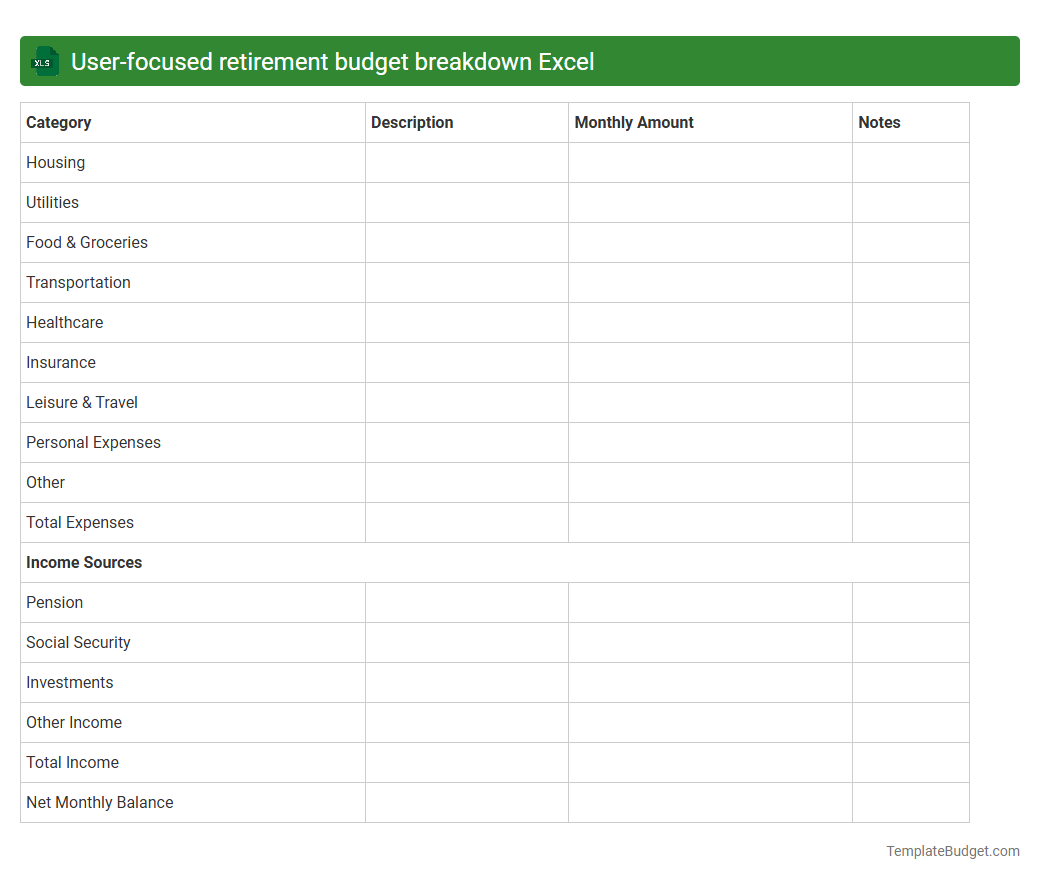Select the Social Security row label
Image resolution: width=1040 pixels, height=880 pixels.
[x=78, y=642]
